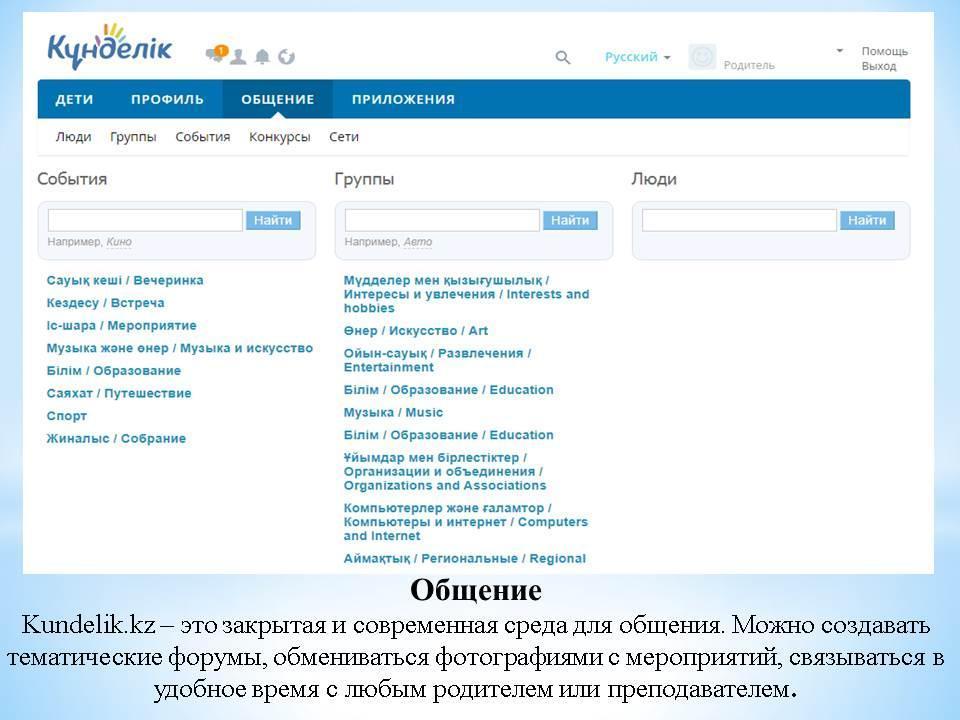Open Развлечения / Entertainment groups category

(x=437, y=361)
